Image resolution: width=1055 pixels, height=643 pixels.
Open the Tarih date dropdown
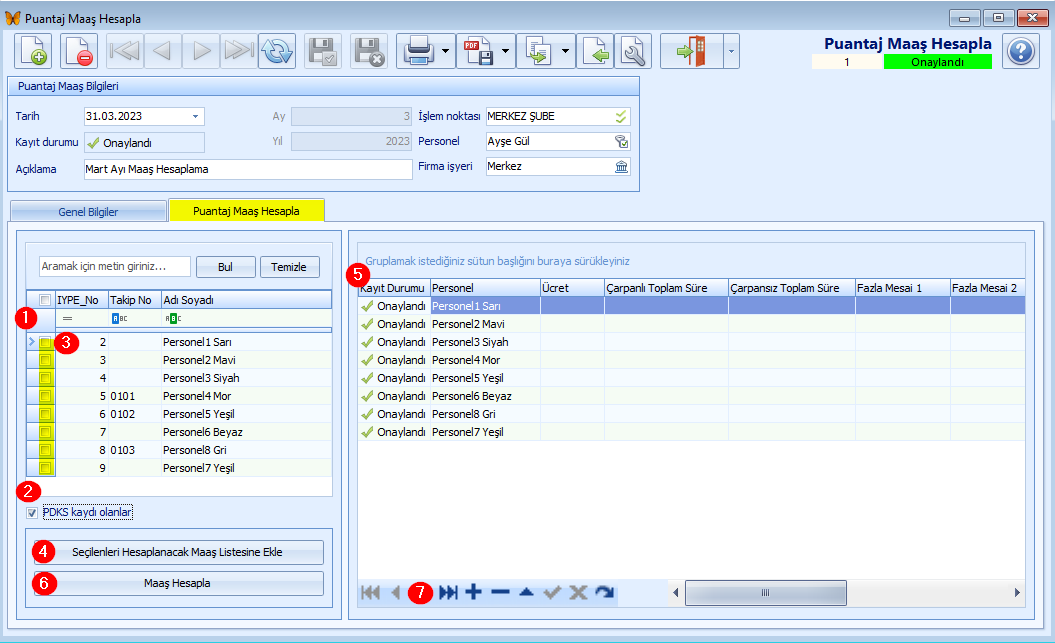click(195, 116)
